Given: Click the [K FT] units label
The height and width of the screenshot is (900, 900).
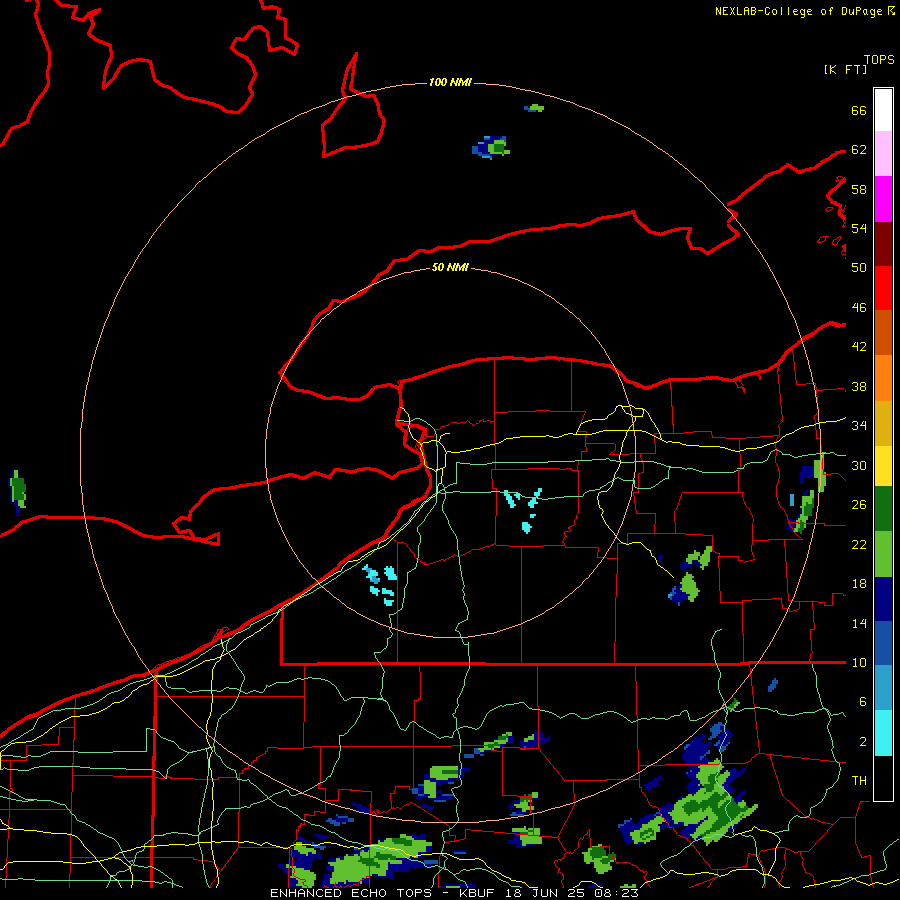Looking at the screenshot, I should pos(845,69).
